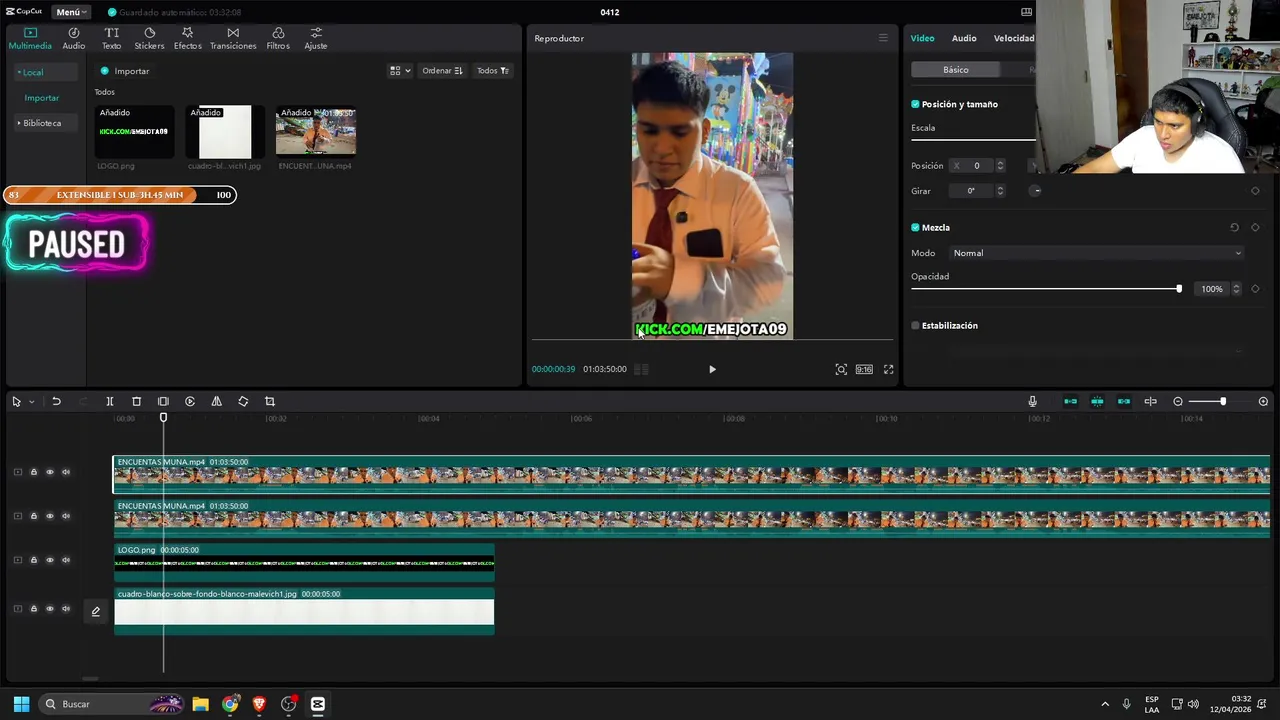Viewport: 1280px width, 720px height.
Task: Open the pointer tool mode dropdown
Action: tap(31, 402)
